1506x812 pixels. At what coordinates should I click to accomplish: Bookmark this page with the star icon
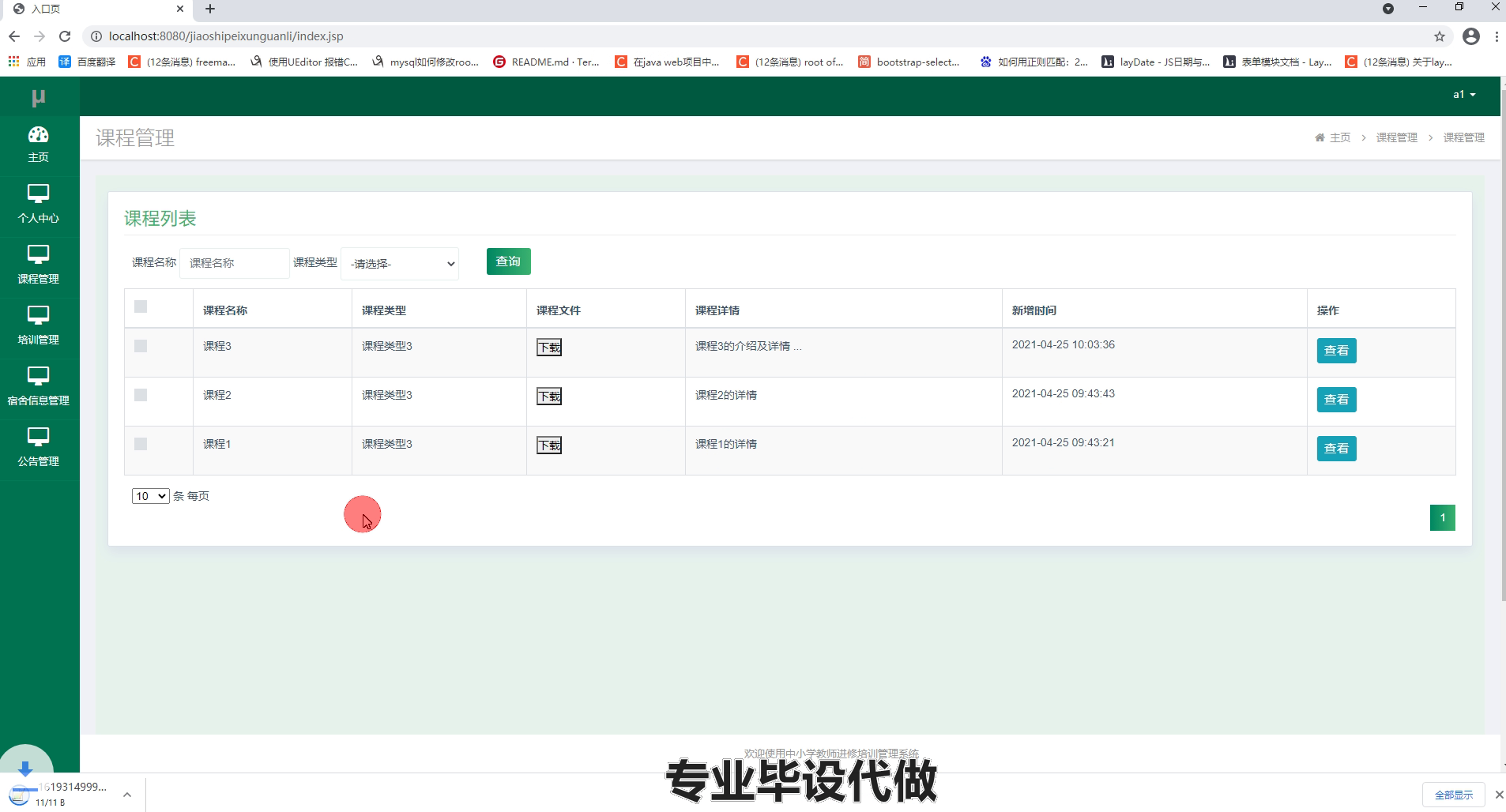1440,36
